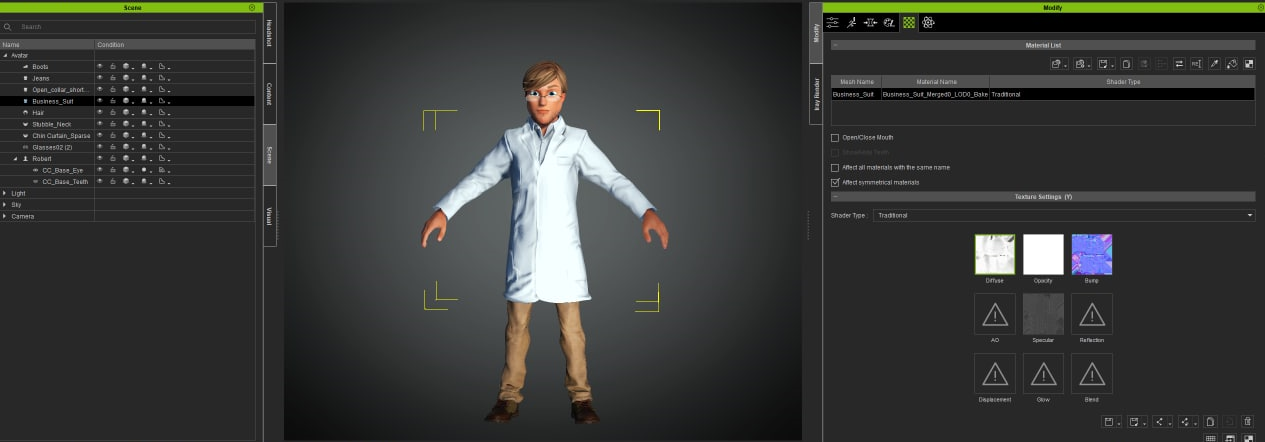
Task: Check Affect all materials with the same name
Action: 835,167
